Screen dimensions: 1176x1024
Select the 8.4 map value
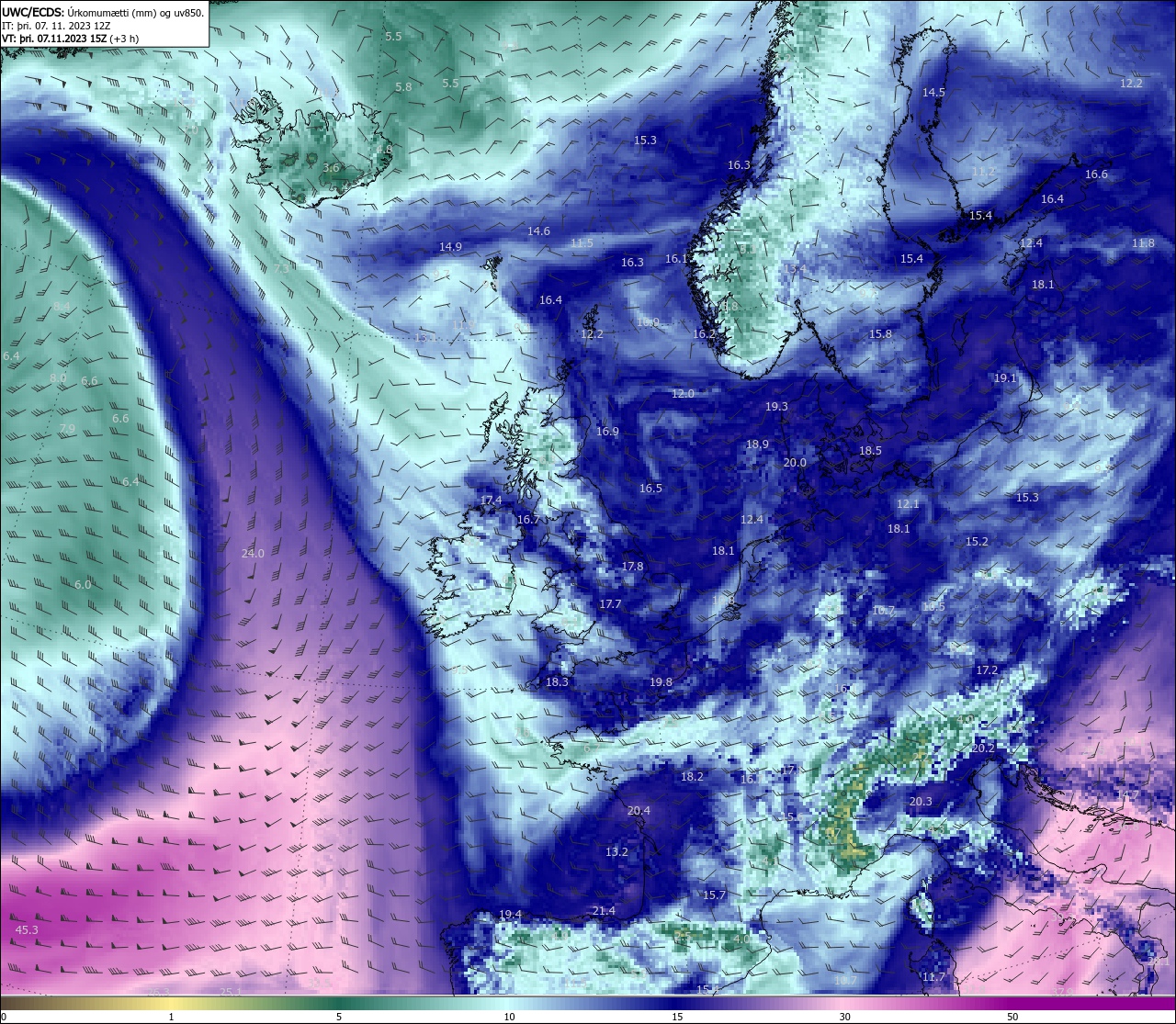(62, 306)
